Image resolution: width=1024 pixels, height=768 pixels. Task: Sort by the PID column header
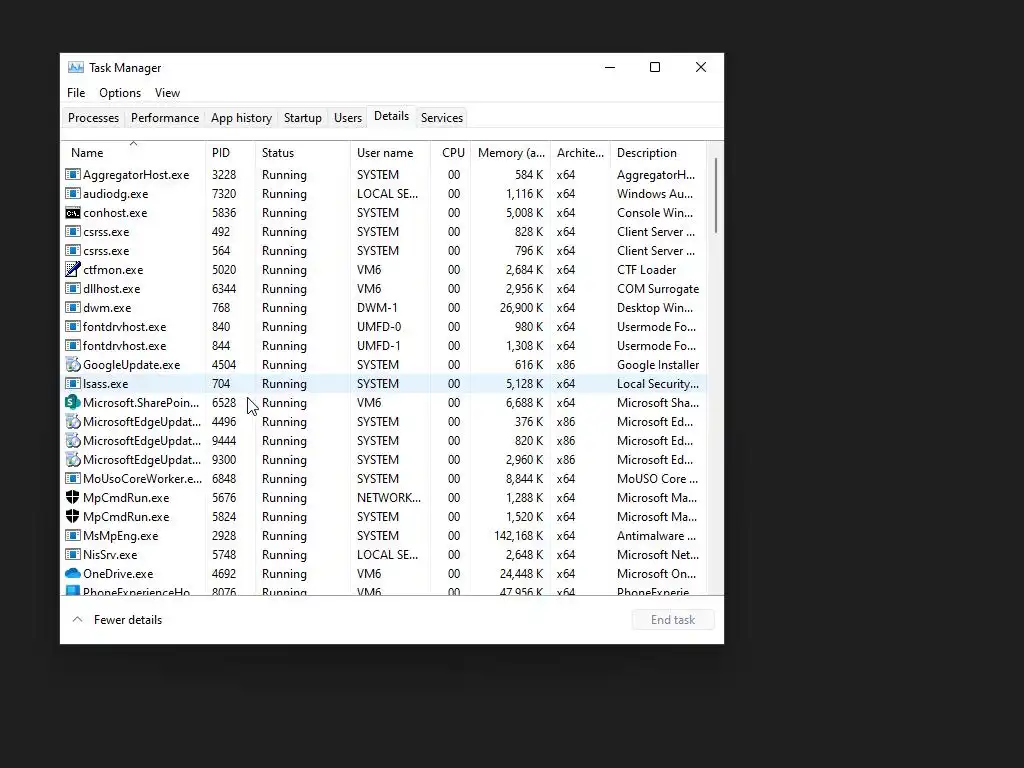click(x=230, y=153)
